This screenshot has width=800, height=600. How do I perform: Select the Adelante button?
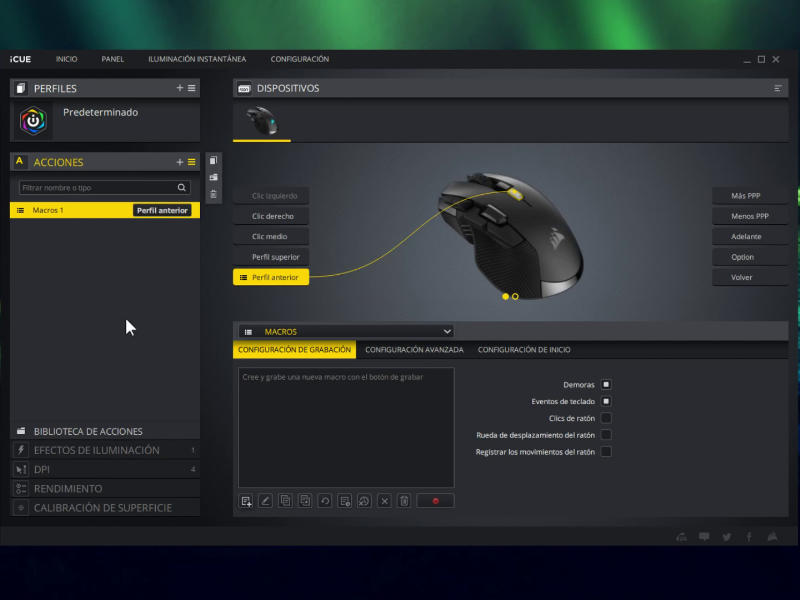750,237
